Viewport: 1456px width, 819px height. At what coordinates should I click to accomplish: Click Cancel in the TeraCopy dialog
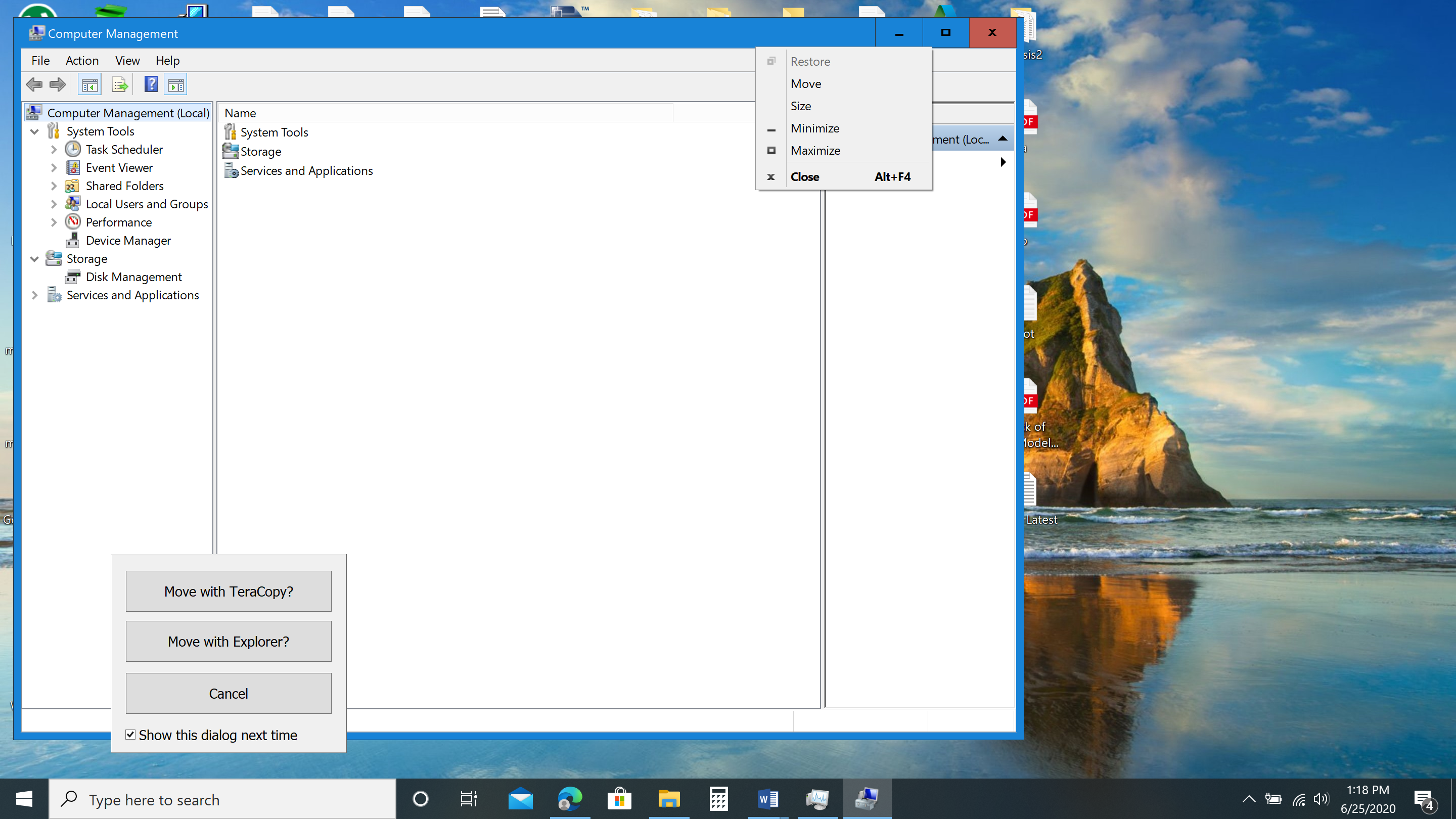229,694
